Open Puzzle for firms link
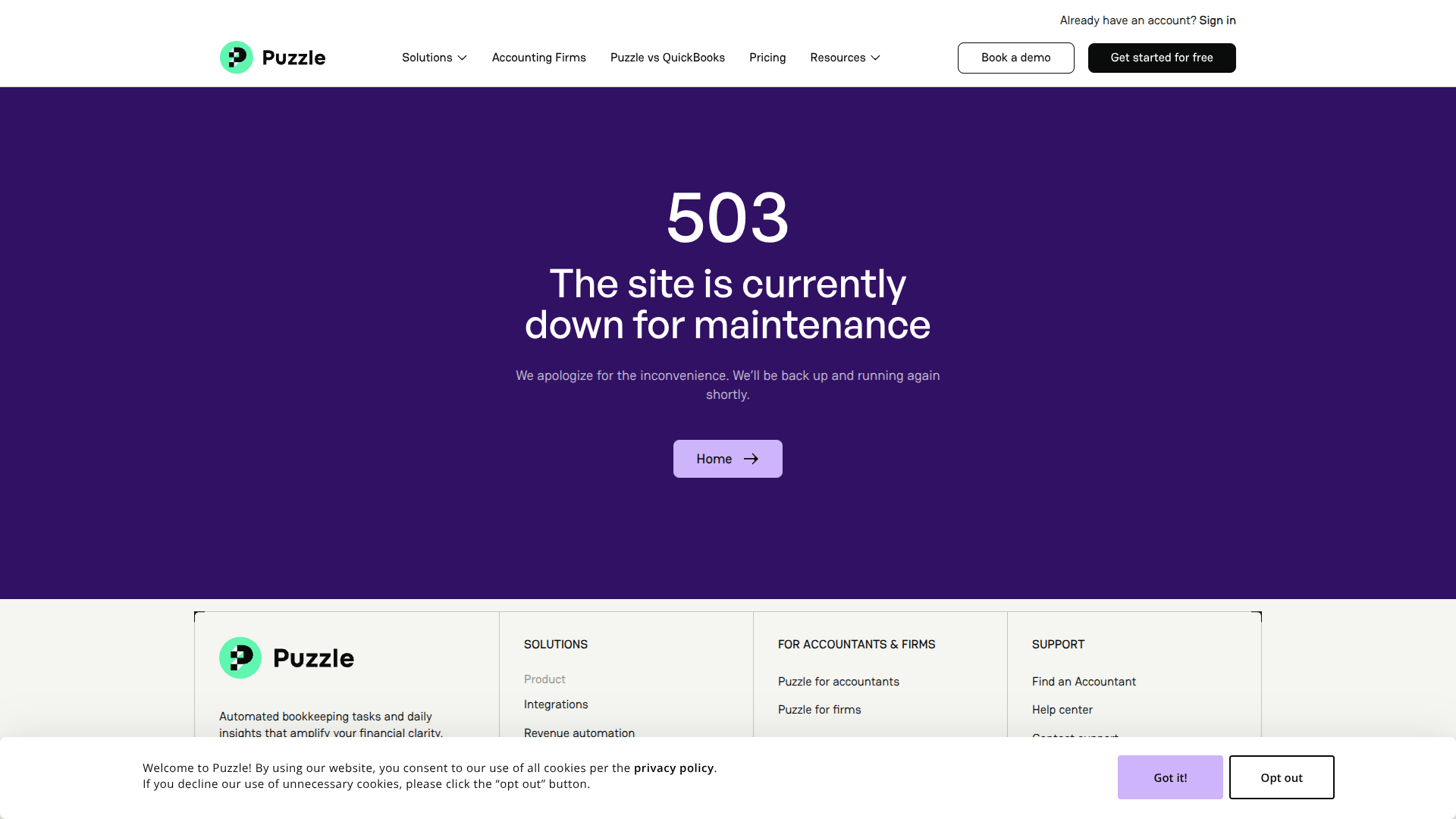1456x819 pixels. [819, 710]
